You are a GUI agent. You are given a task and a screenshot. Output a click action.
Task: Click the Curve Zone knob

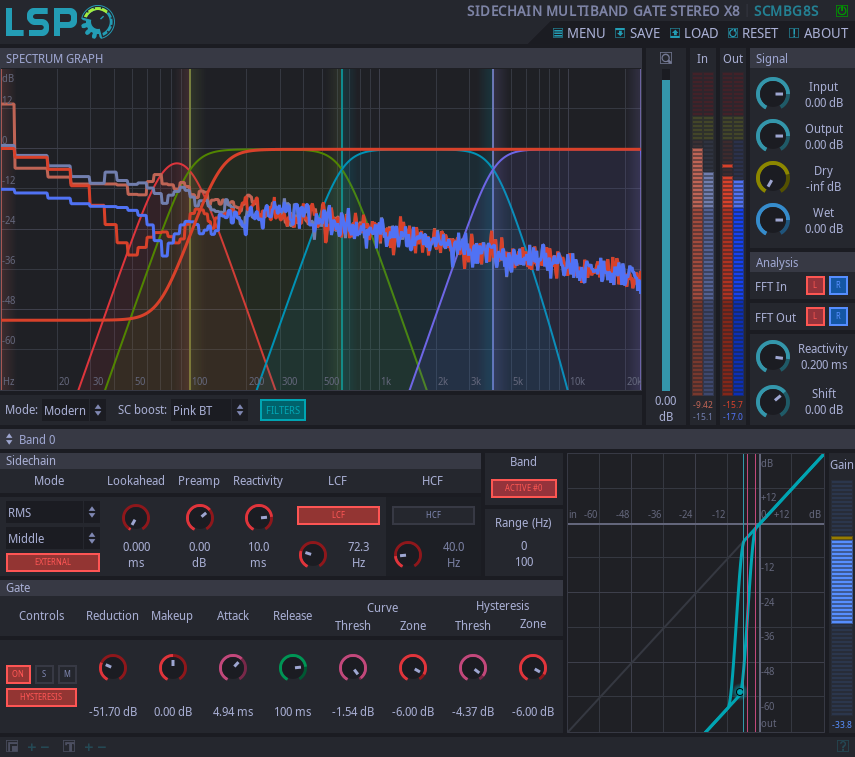(413, 668)
